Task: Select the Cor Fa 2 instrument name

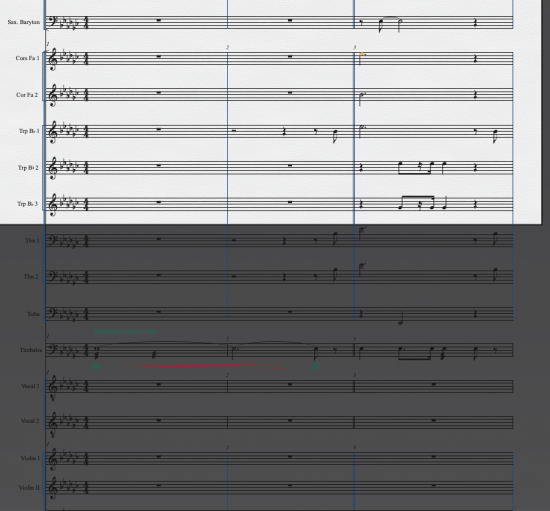Action: coord(27,95)
